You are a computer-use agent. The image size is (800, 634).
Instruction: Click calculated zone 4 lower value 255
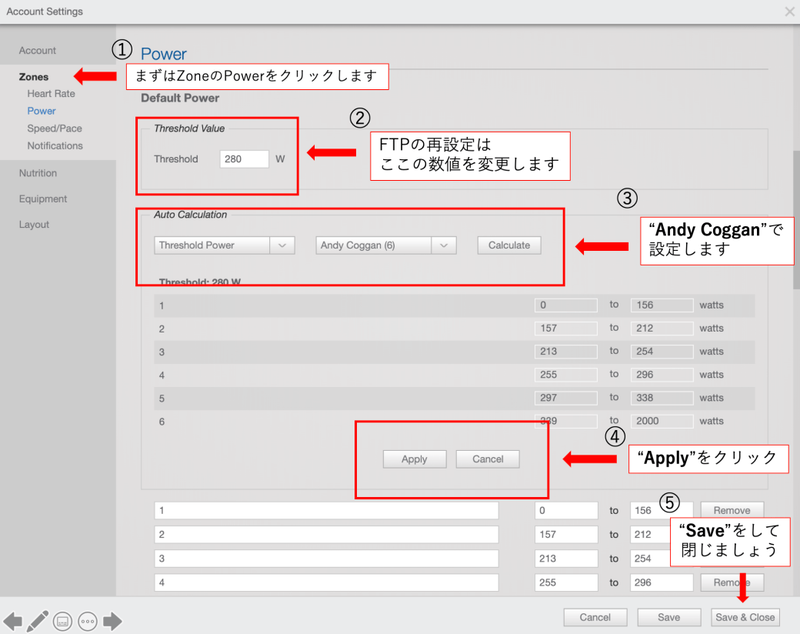(566, 375)
